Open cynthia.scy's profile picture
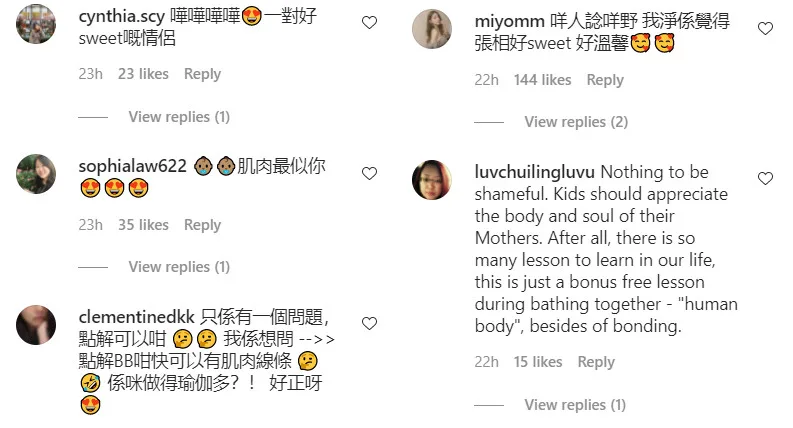The image size is (793, 428). [36, 24]
